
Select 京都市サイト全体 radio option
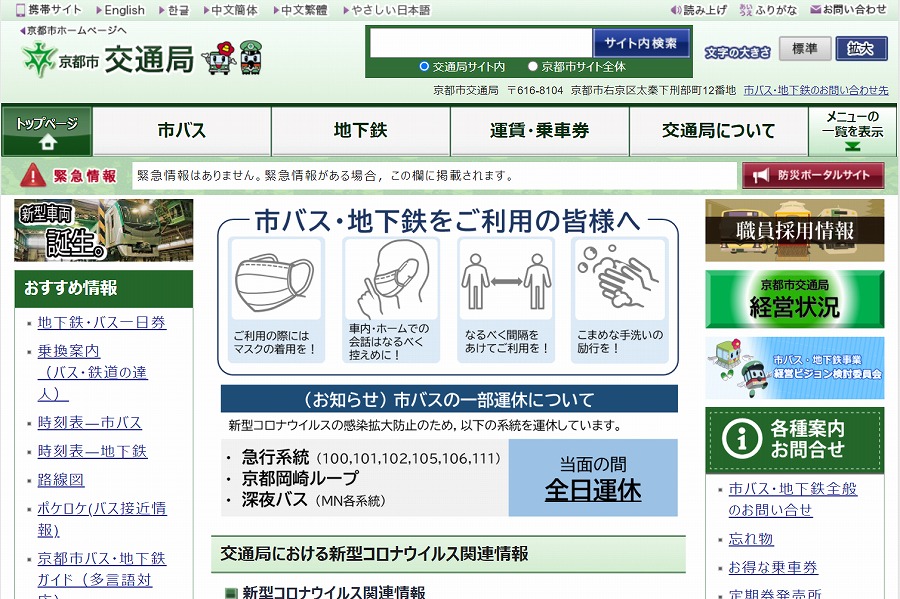click(x=532, y=67)
